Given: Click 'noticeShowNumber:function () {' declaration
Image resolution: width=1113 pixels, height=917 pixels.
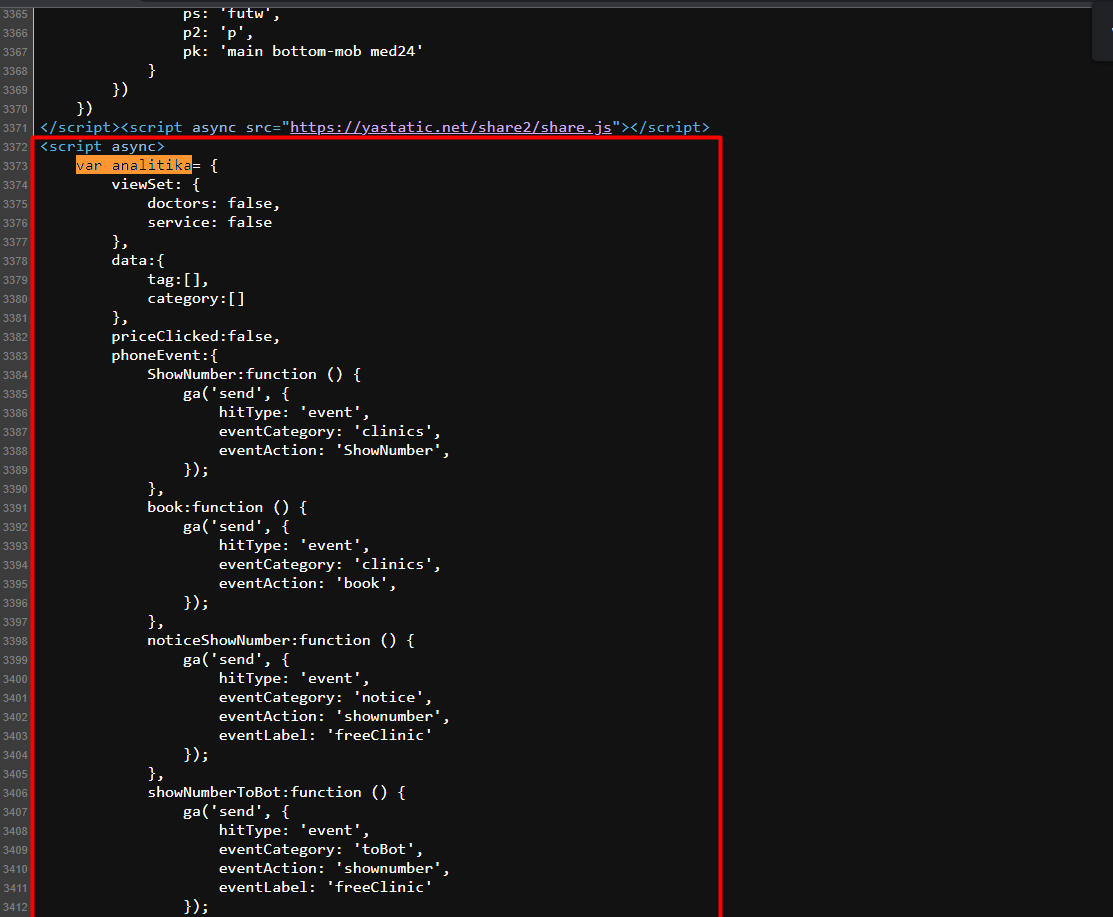Looking at the screenshot, I should click(280, 640).
